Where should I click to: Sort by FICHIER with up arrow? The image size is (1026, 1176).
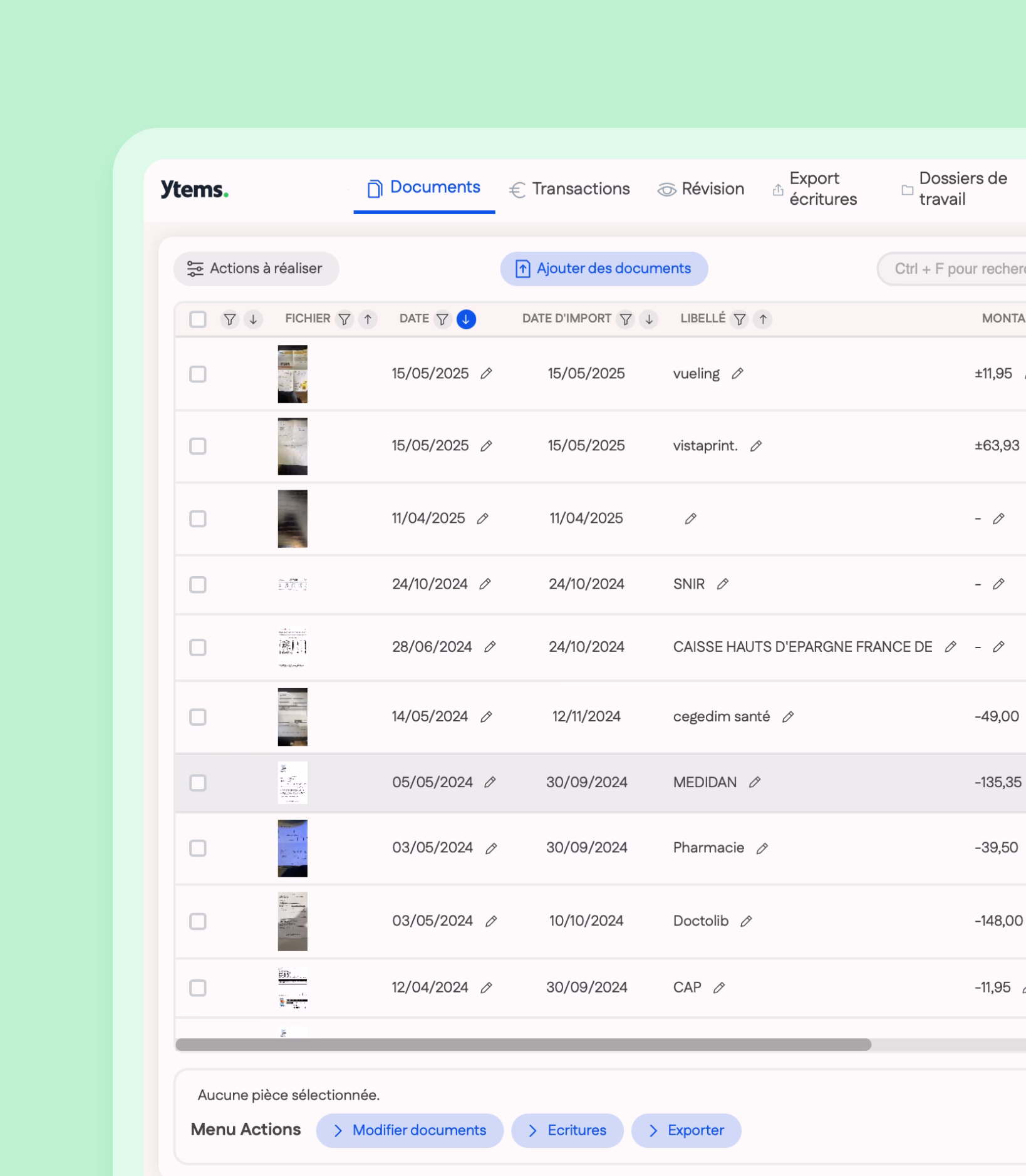click(x=368, y=319)
